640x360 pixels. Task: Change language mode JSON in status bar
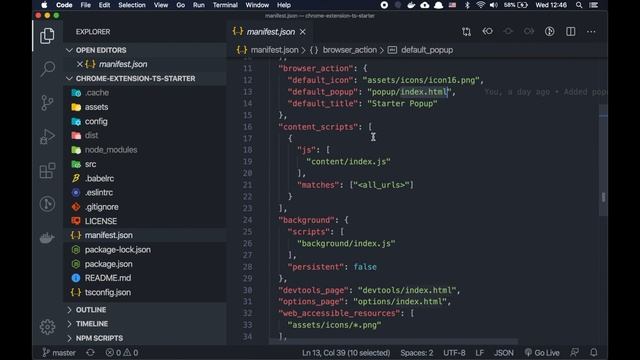[x=504, y=353]
